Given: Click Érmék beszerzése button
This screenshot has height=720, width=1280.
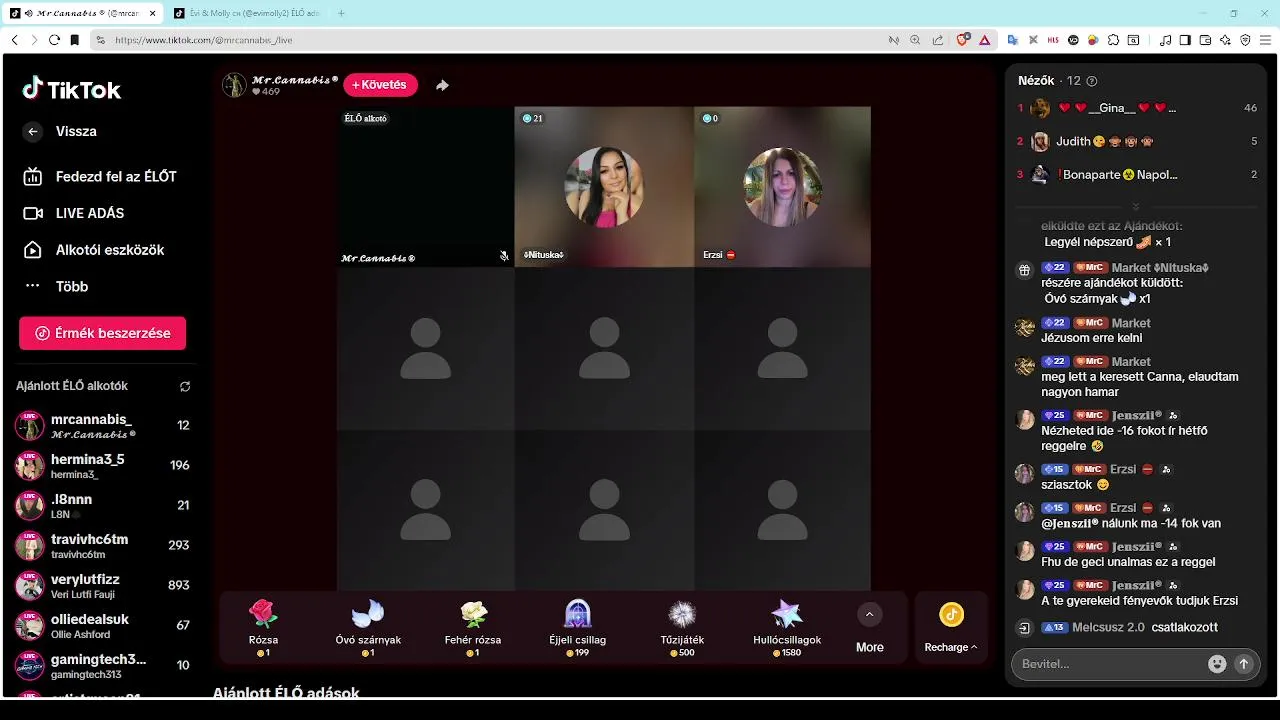Looking at the screenshot, I should (102, 333).
